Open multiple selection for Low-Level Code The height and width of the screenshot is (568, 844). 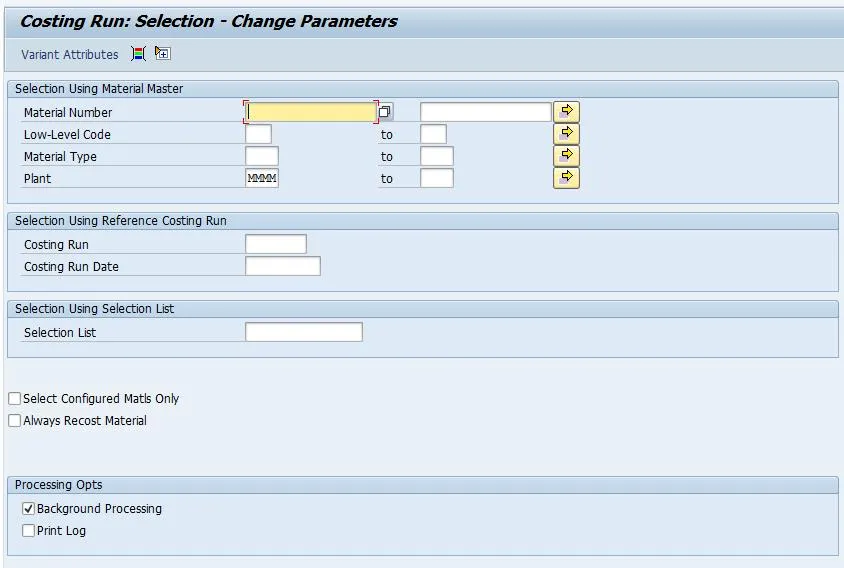pyautogui.click(x=566, y=134)
